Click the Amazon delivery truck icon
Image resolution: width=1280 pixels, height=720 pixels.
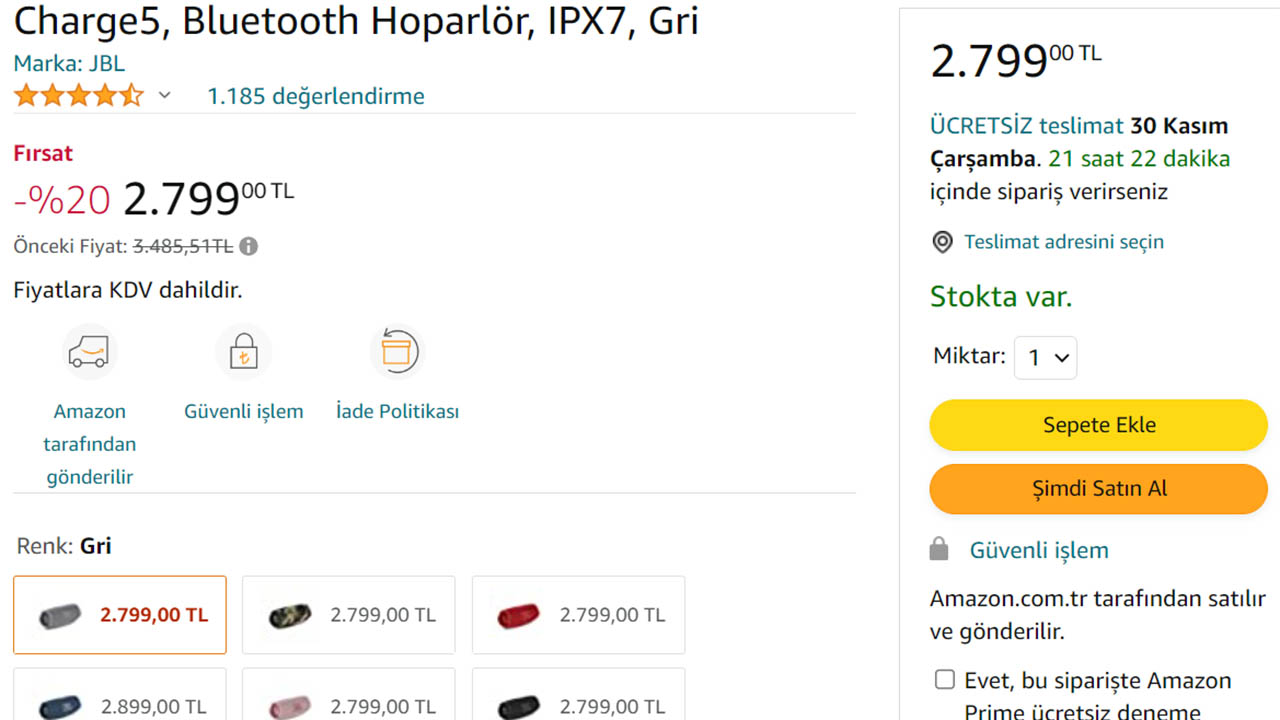point(89,352)
